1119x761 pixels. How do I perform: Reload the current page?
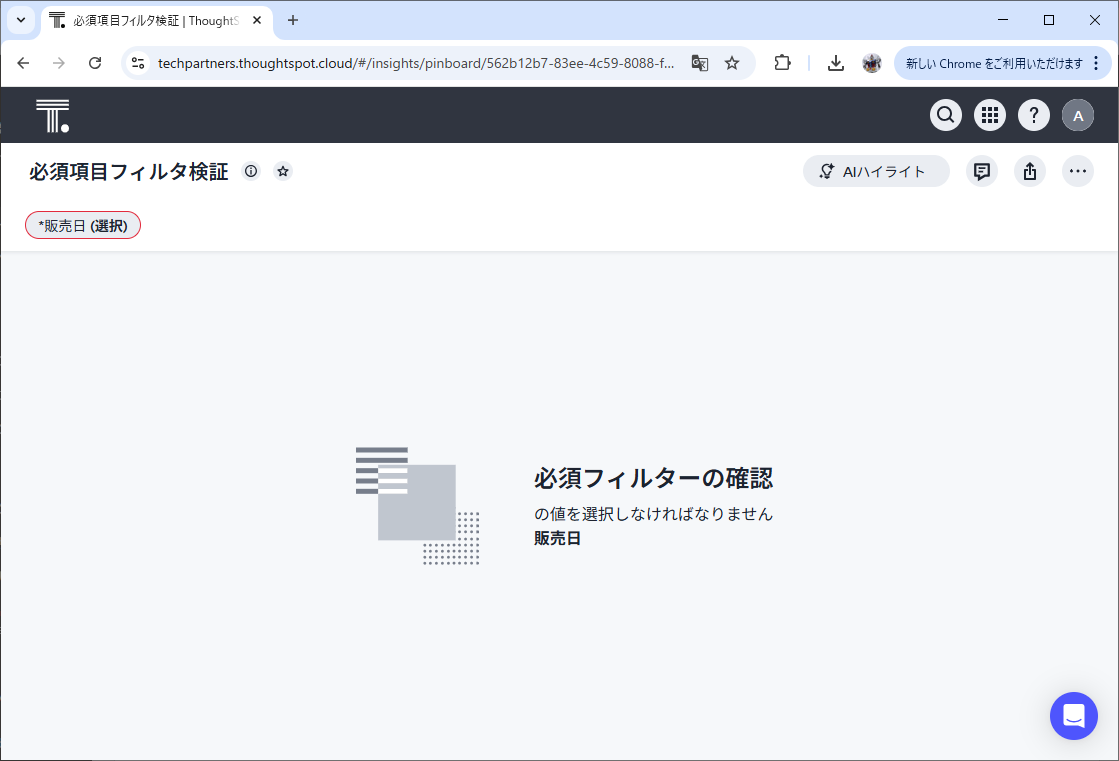click(x=95, y=63)
